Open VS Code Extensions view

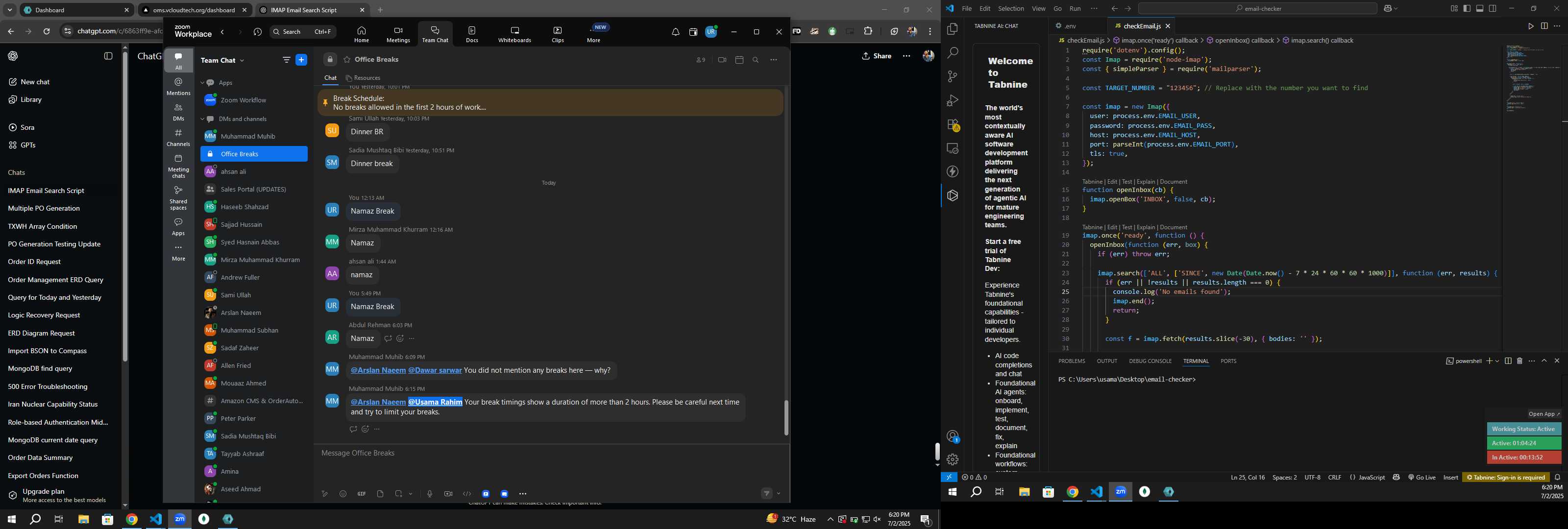pos(953,125)
